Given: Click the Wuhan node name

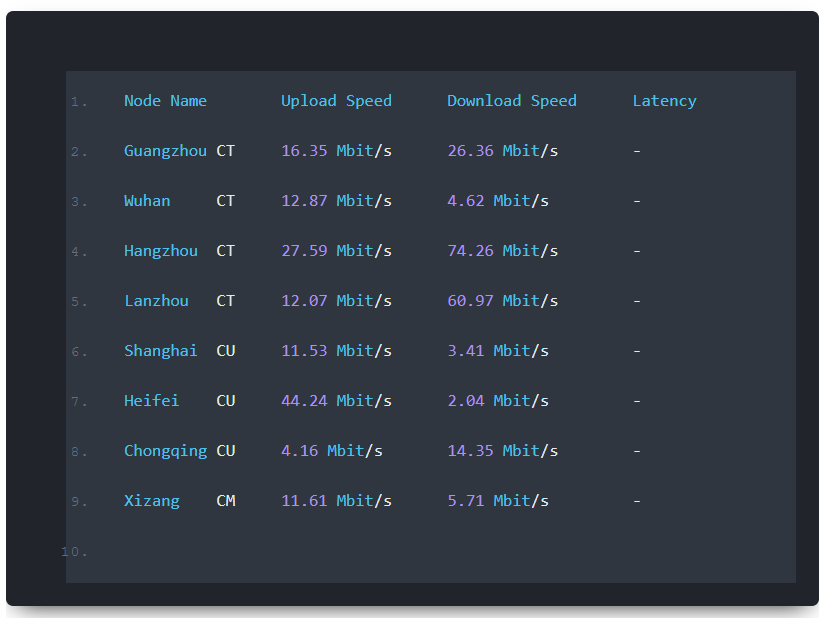Looking at the screenshot, I should click(147, 201).
